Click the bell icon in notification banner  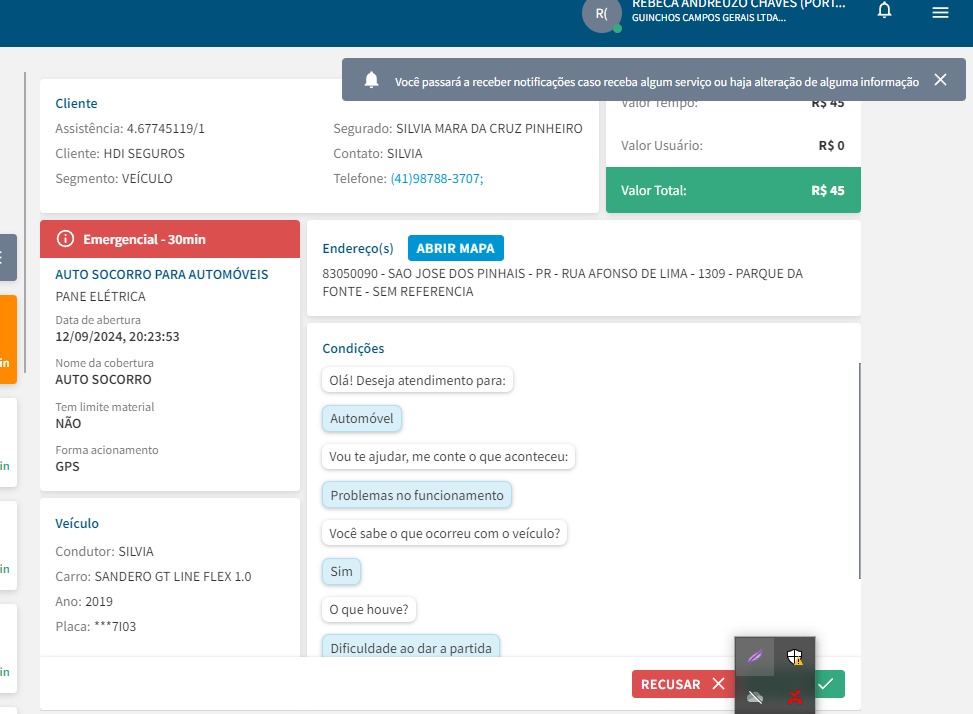(371, 80)
